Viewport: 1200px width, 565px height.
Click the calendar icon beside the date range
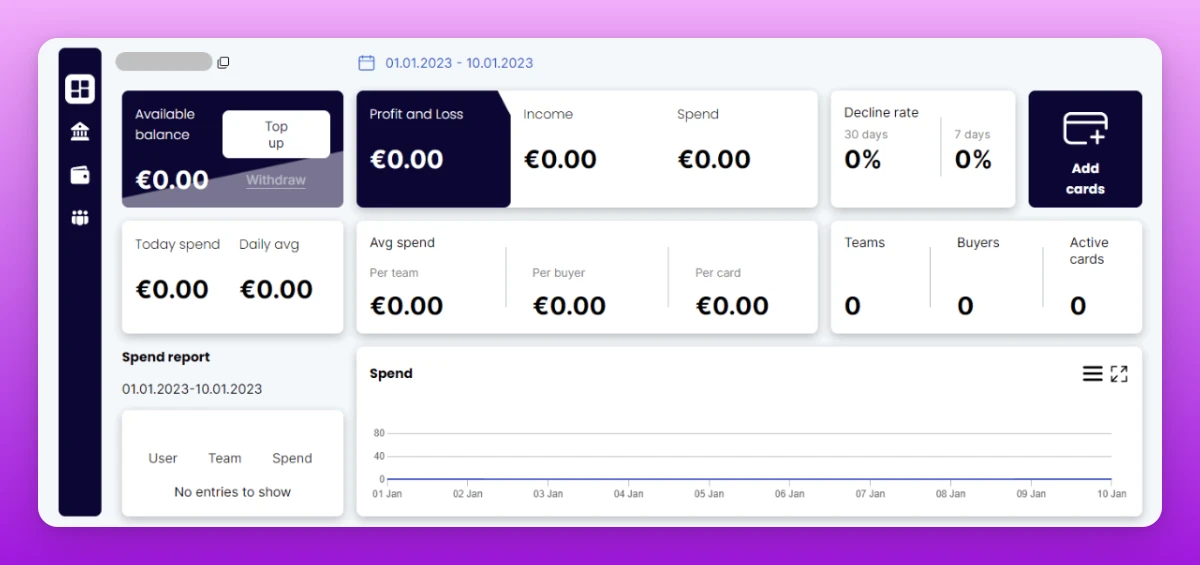click(x=366, y=62)
